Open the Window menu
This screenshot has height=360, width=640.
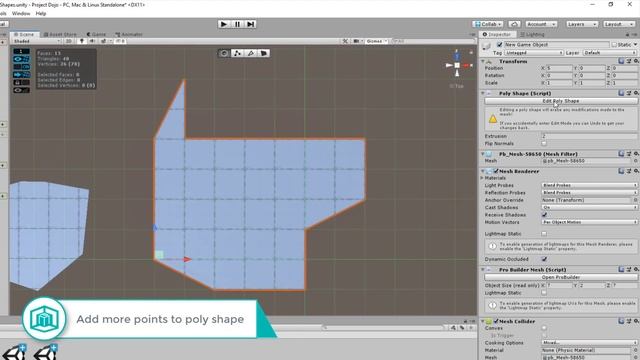21,13
